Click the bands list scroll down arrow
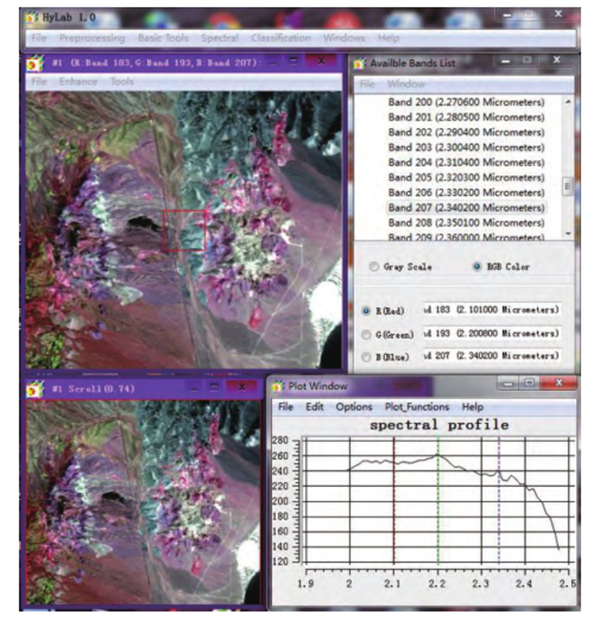The width and height of the screenshot is (600, 621). [568, 233]
